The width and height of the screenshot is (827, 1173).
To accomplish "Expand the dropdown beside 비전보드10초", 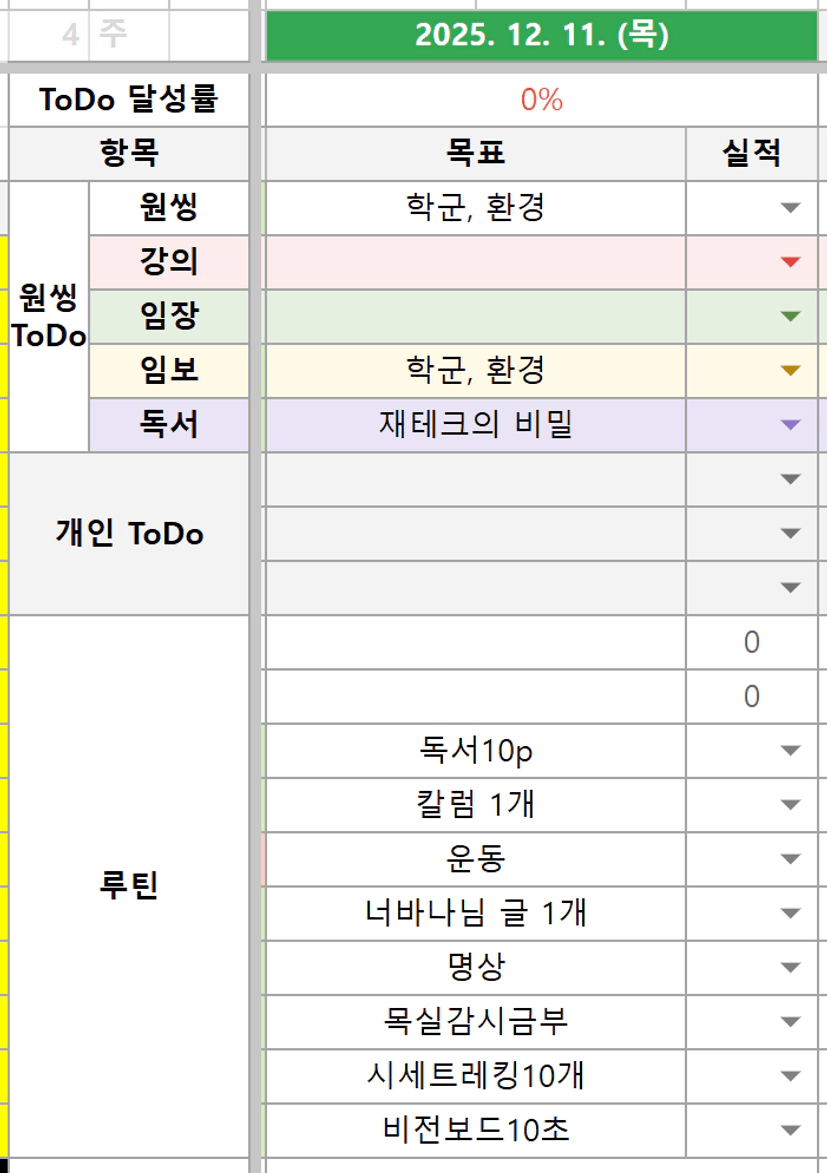I will (790, 1130).
